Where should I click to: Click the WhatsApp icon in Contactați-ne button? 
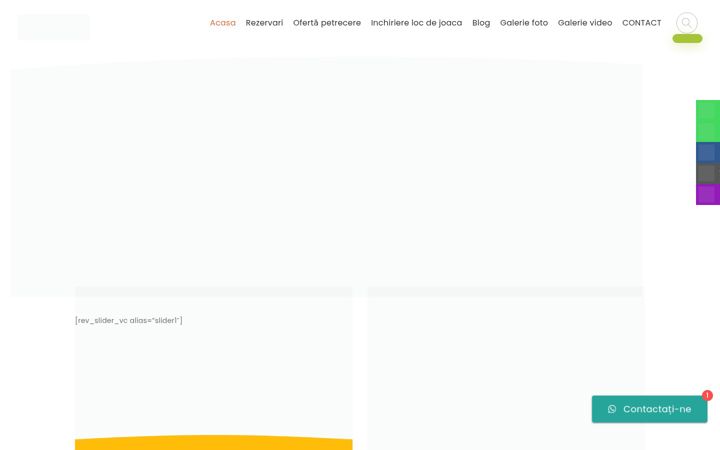click(x=612, y=409)
